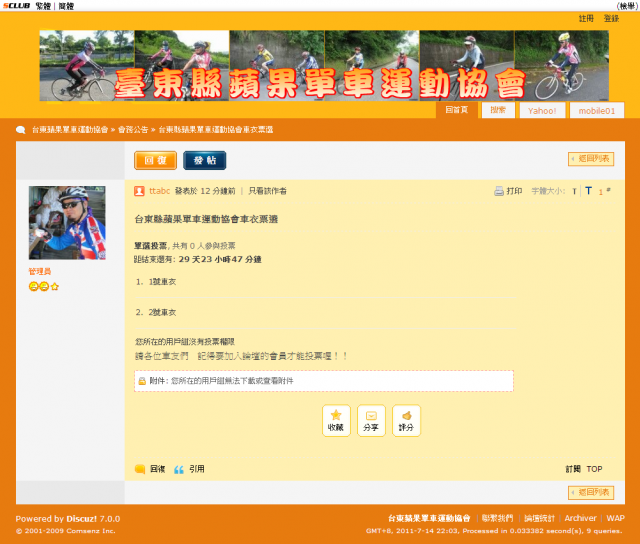Screen dimensions: 640x544
Task: Click the SCLUB logo in top bar
Action: (x=17, y=6)
